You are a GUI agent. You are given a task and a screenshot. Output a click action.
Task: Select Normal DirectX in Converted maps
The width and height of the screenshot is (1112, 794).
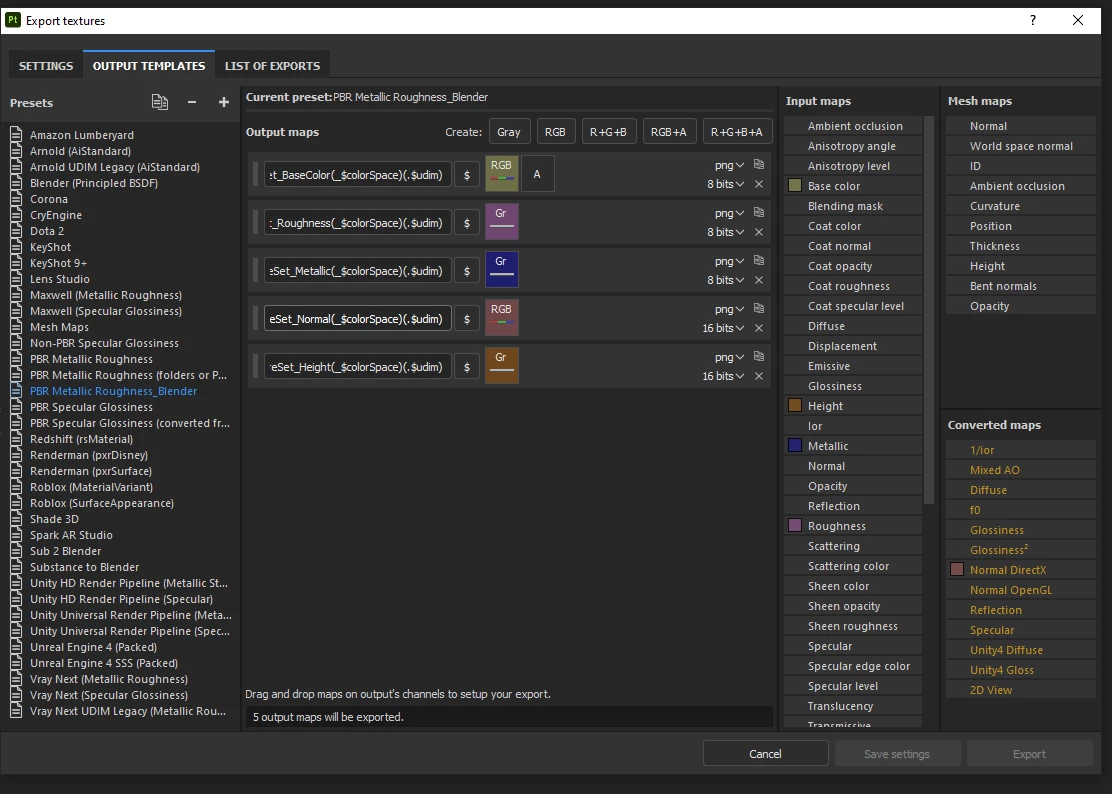(x=1021, y=569)
